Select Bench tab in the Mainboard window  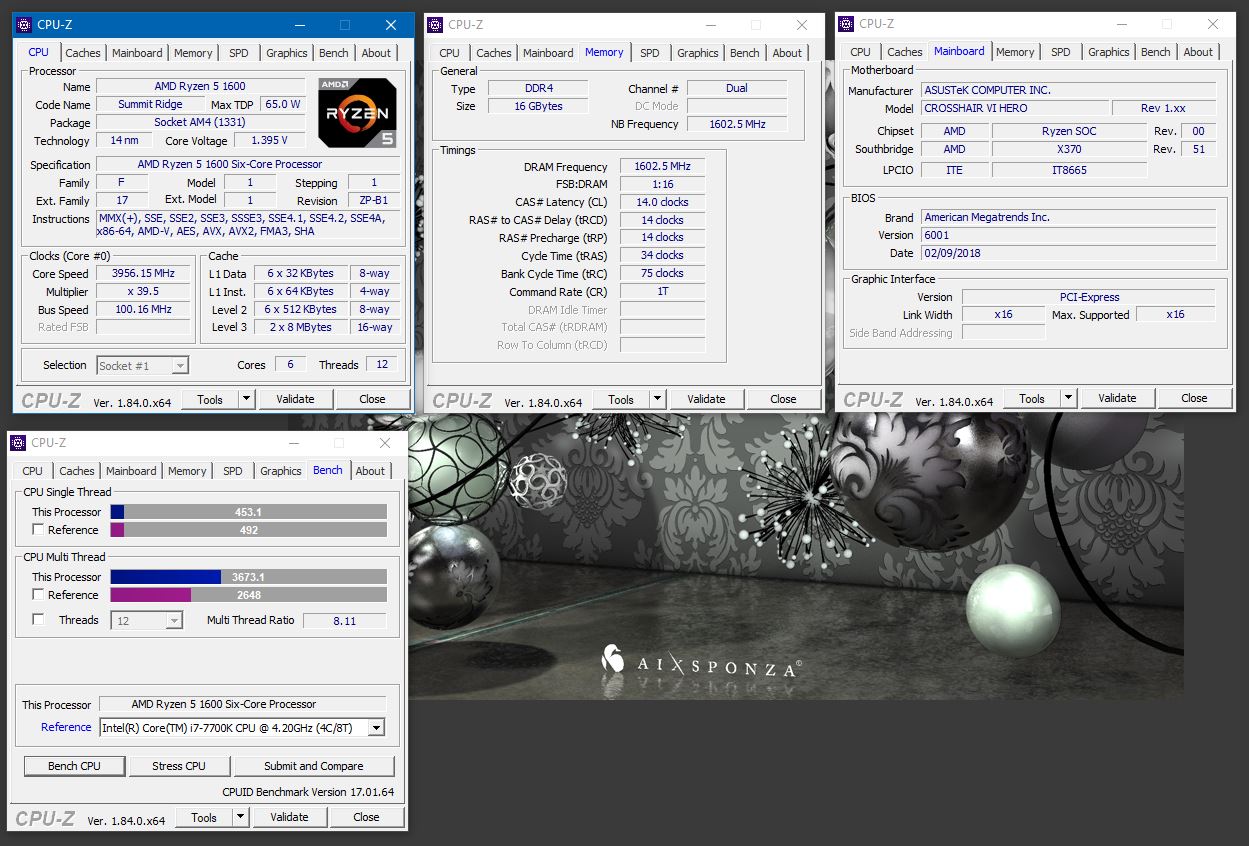pyautogui.click(x=1155, y=52)
